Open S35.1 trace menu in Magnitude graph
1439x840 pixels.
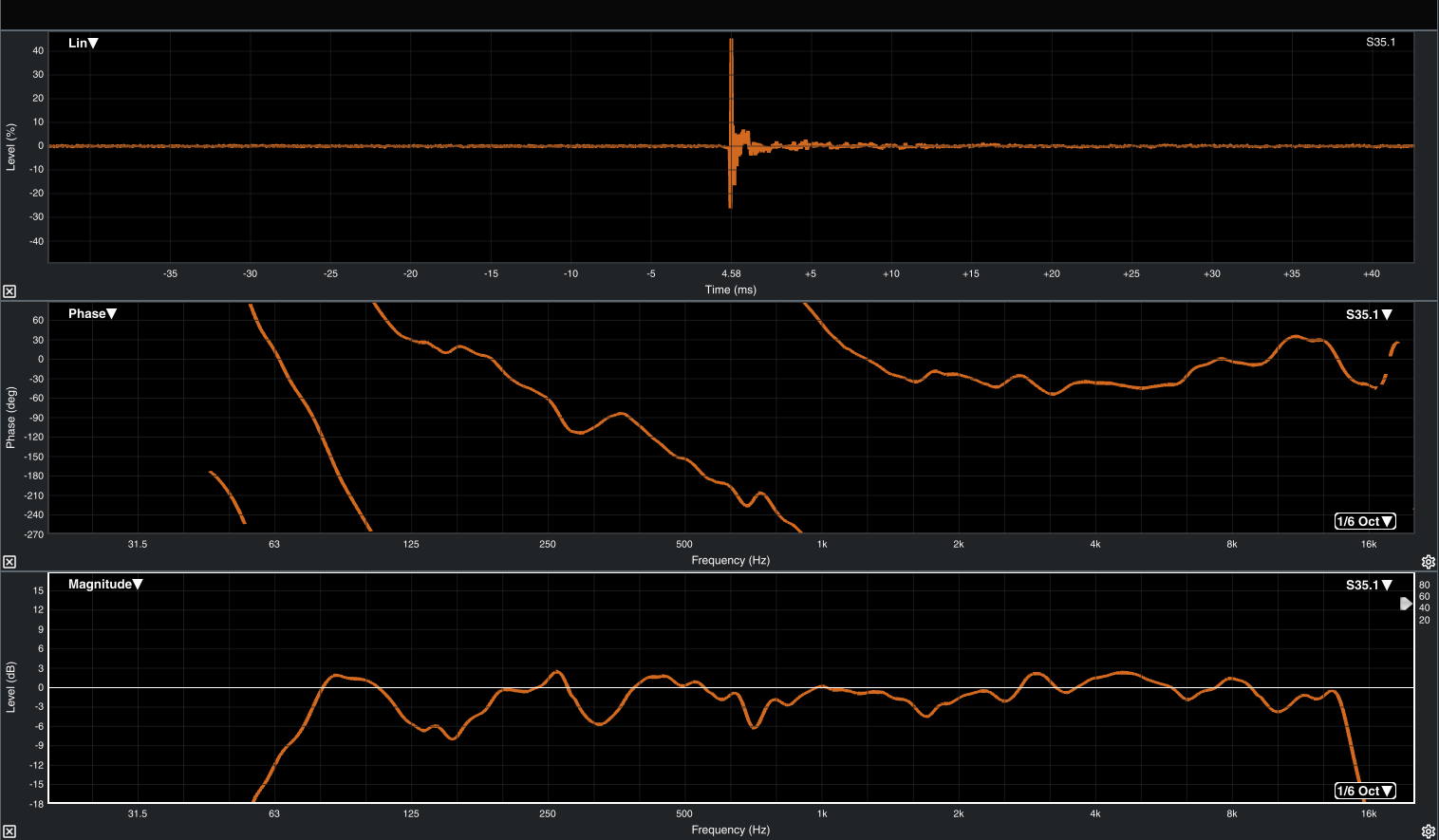[x=1369, y=586]
